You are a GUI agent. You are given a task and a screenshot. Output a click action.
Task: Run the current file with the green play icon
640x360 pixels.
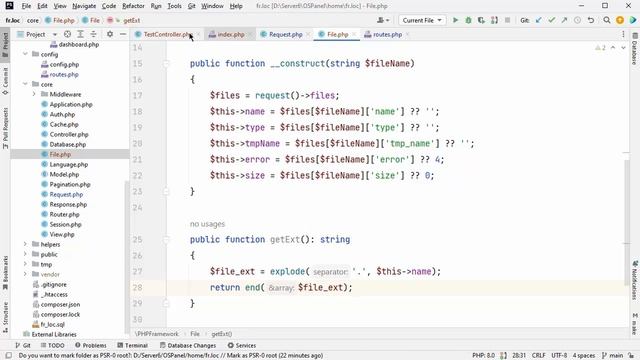[x=456, y=20]
